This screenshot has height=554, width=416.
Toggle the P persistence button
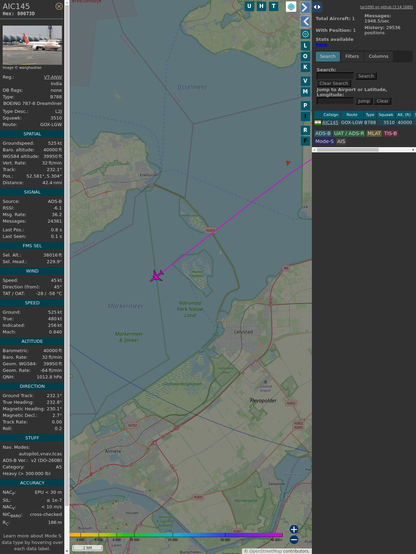click(x=305, y=105)
